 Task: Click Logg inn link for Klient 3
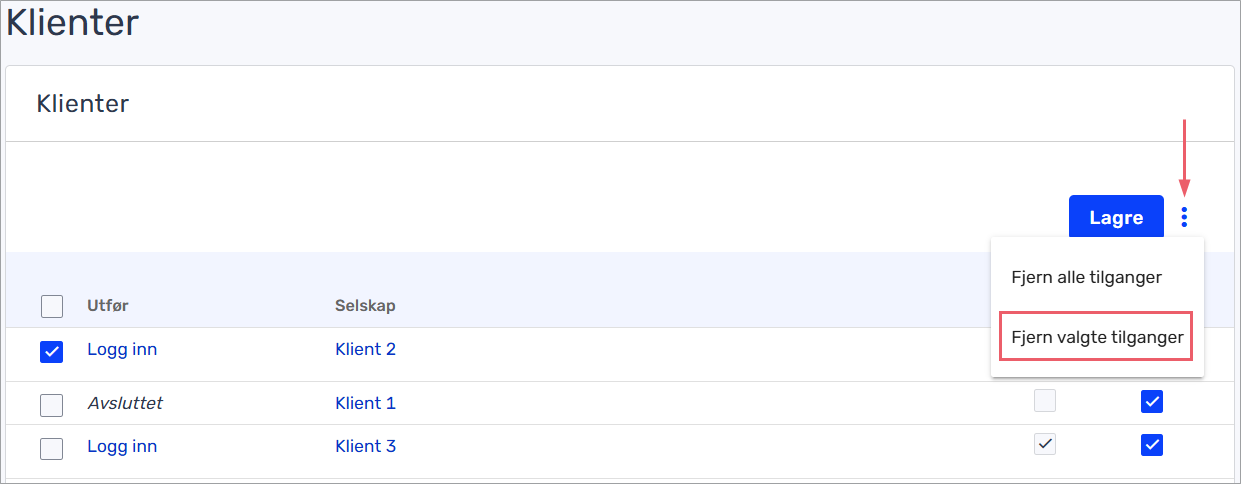pyautogui.click(x=122, y=446)
